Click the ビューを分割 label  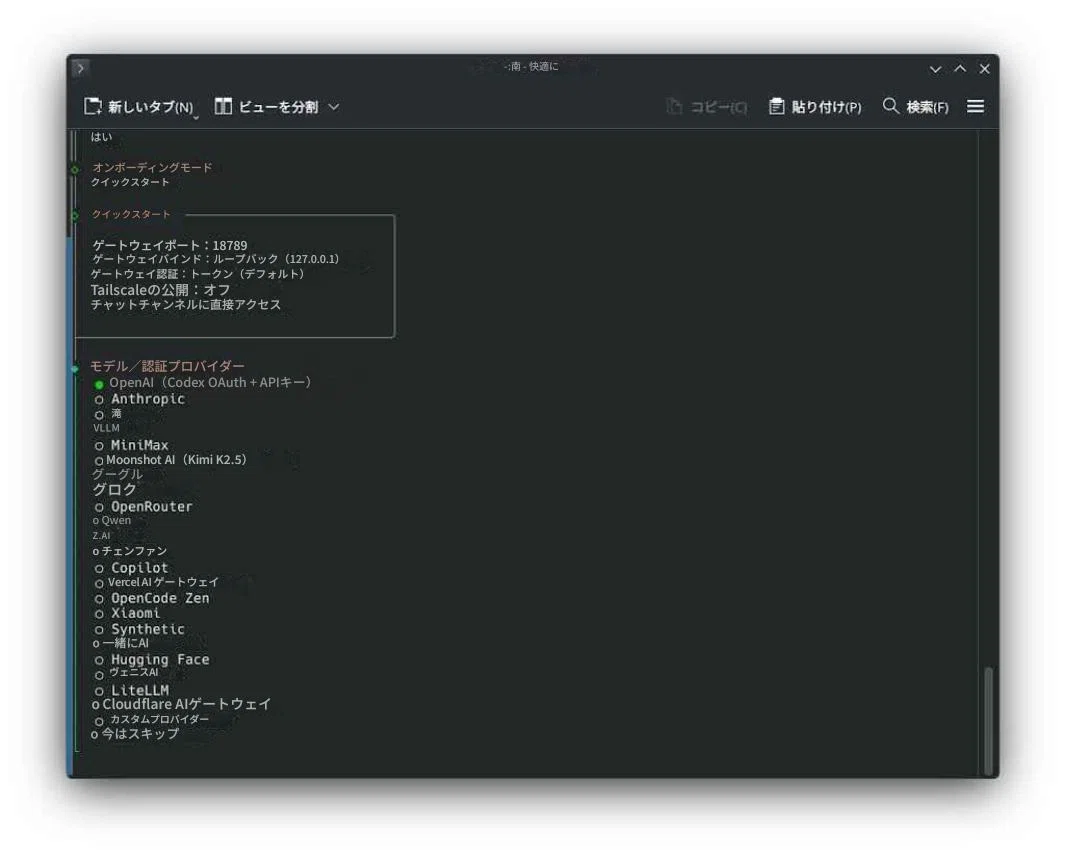coord(278,107)
